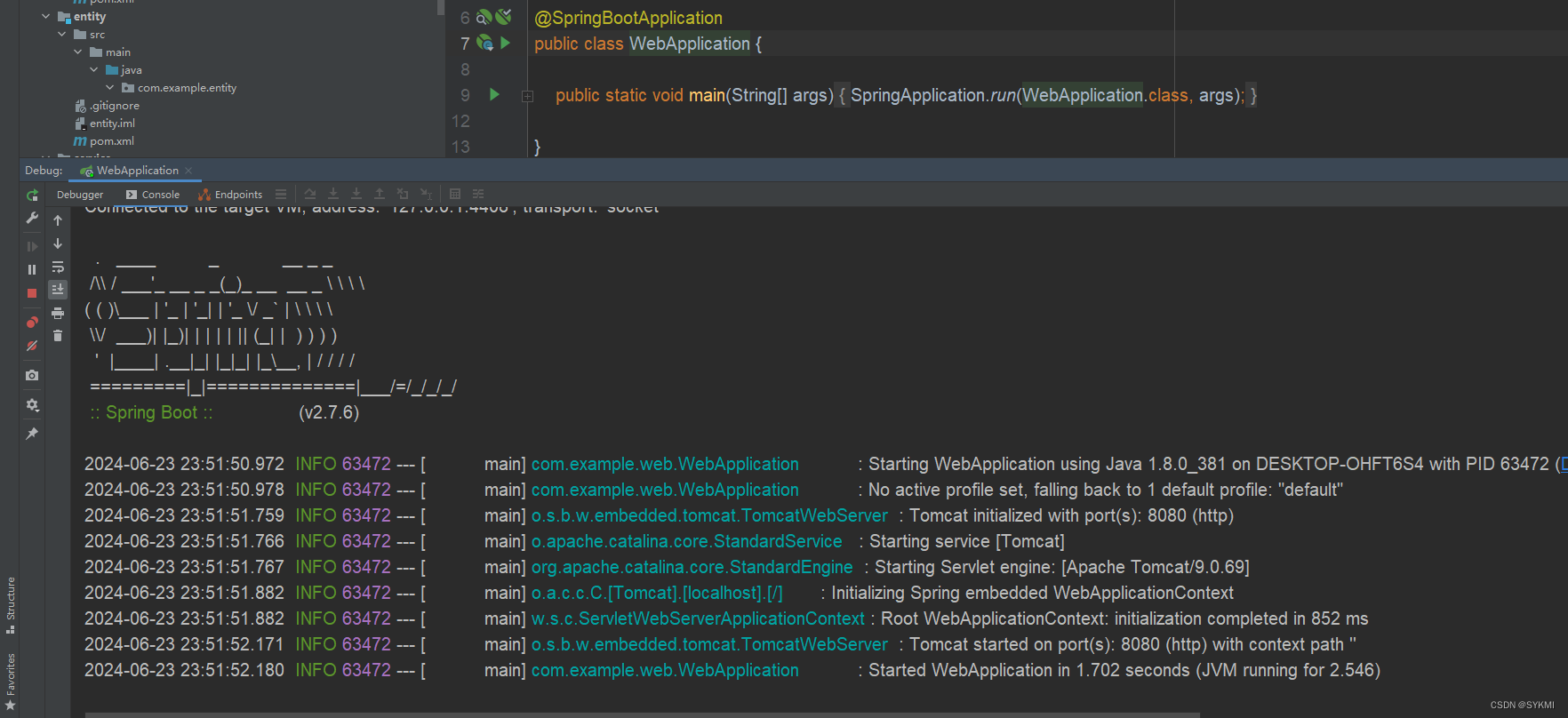The image size is (1568, 718).
Task: Collapse the entity module folder
Action: click(46, 17)
